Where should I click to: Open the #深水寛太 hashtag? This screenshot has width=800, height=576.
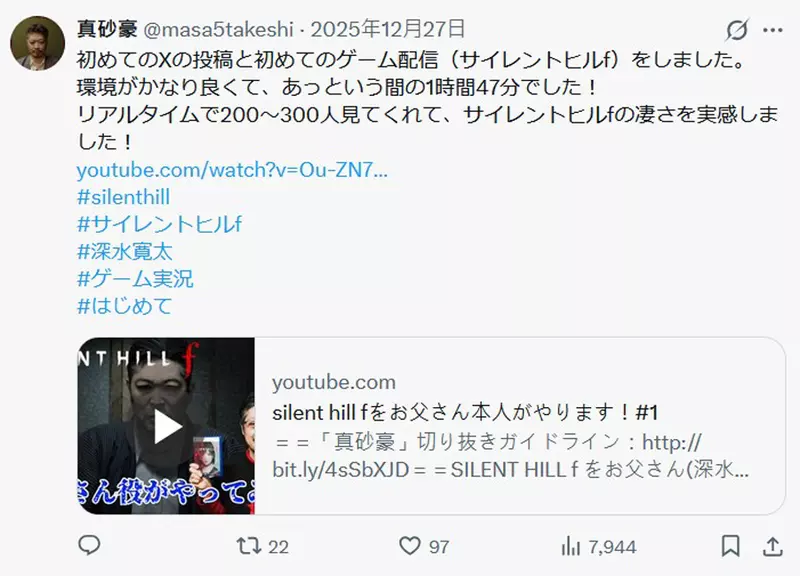click(125, 252)
